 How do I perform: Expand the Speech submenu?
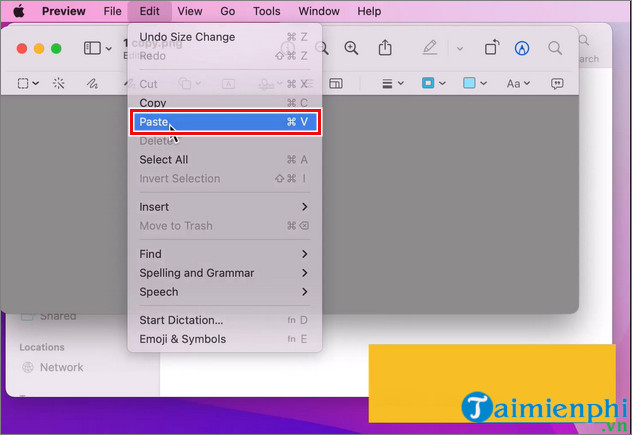click(224, 292)
